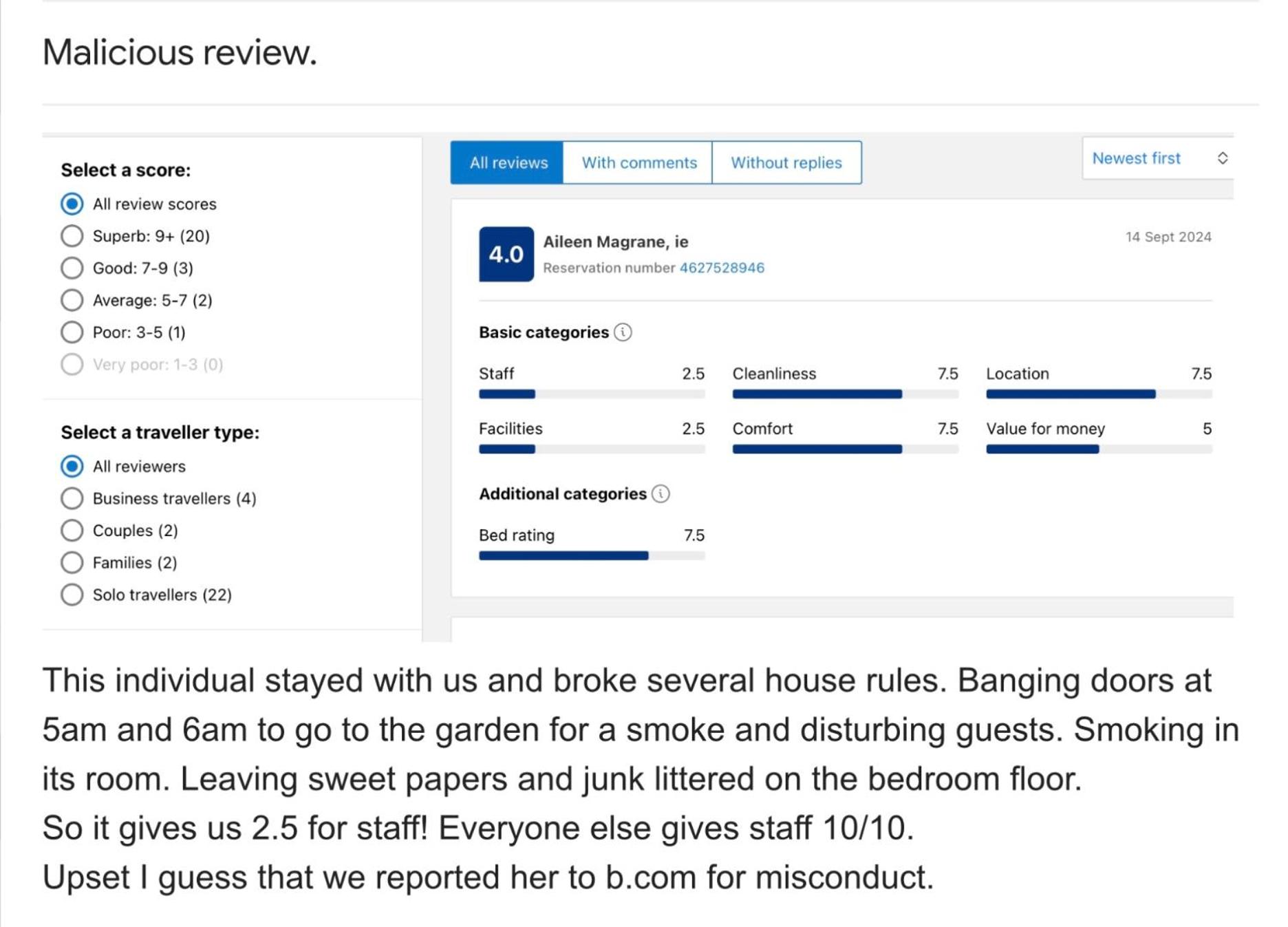1288x927 pixels.
Task: Filter reviews by Solo travellers
Action: (x=72, y=595)
